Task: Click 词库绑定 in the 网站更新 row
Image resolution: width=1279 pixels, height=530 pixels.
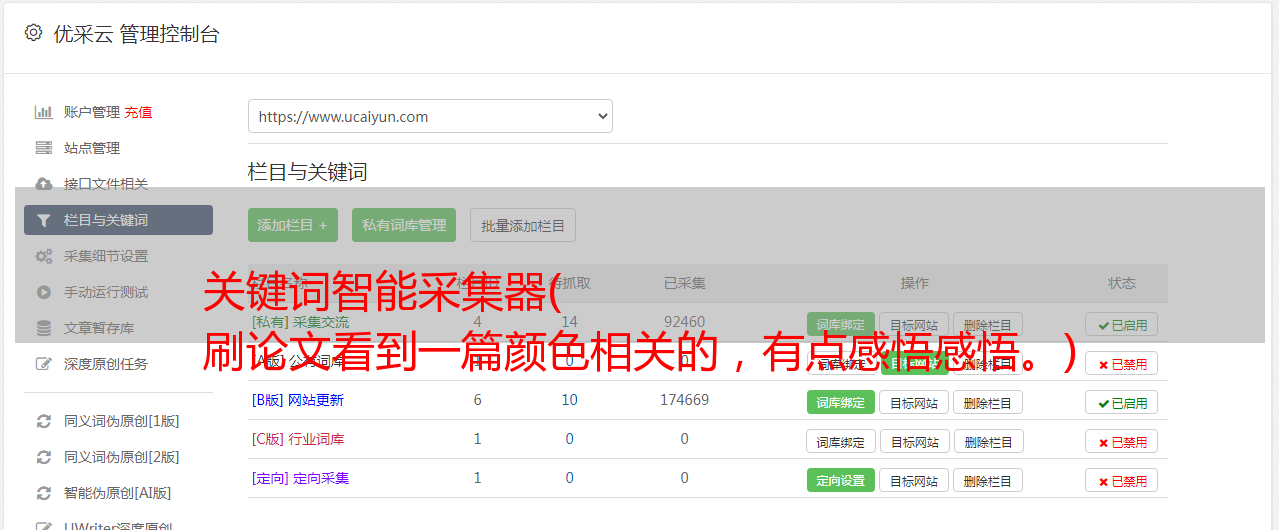Action: [841, 402]
